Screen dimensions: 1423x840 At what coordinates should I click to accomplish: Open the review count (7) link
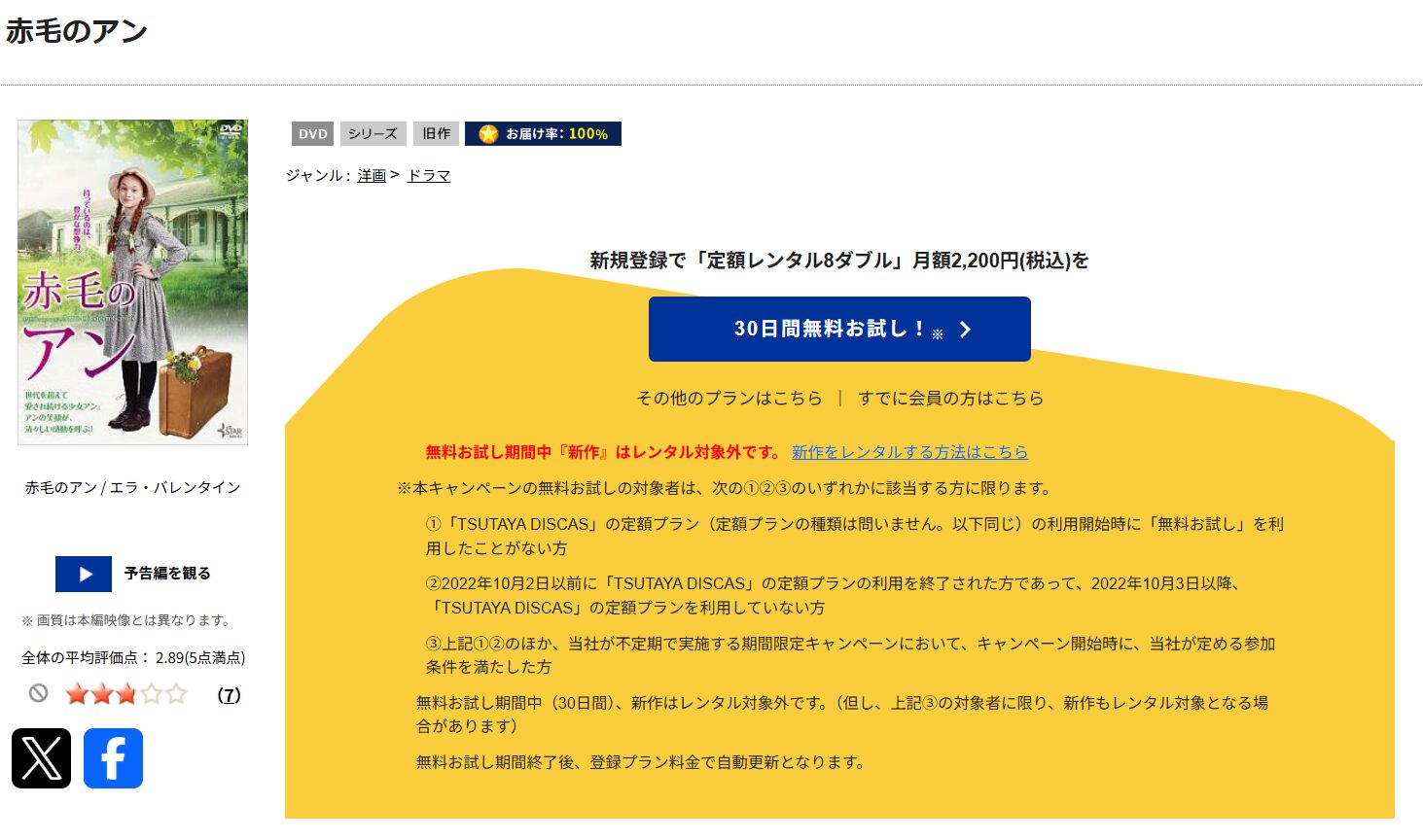pyautogui.click(x=229, y=695)
